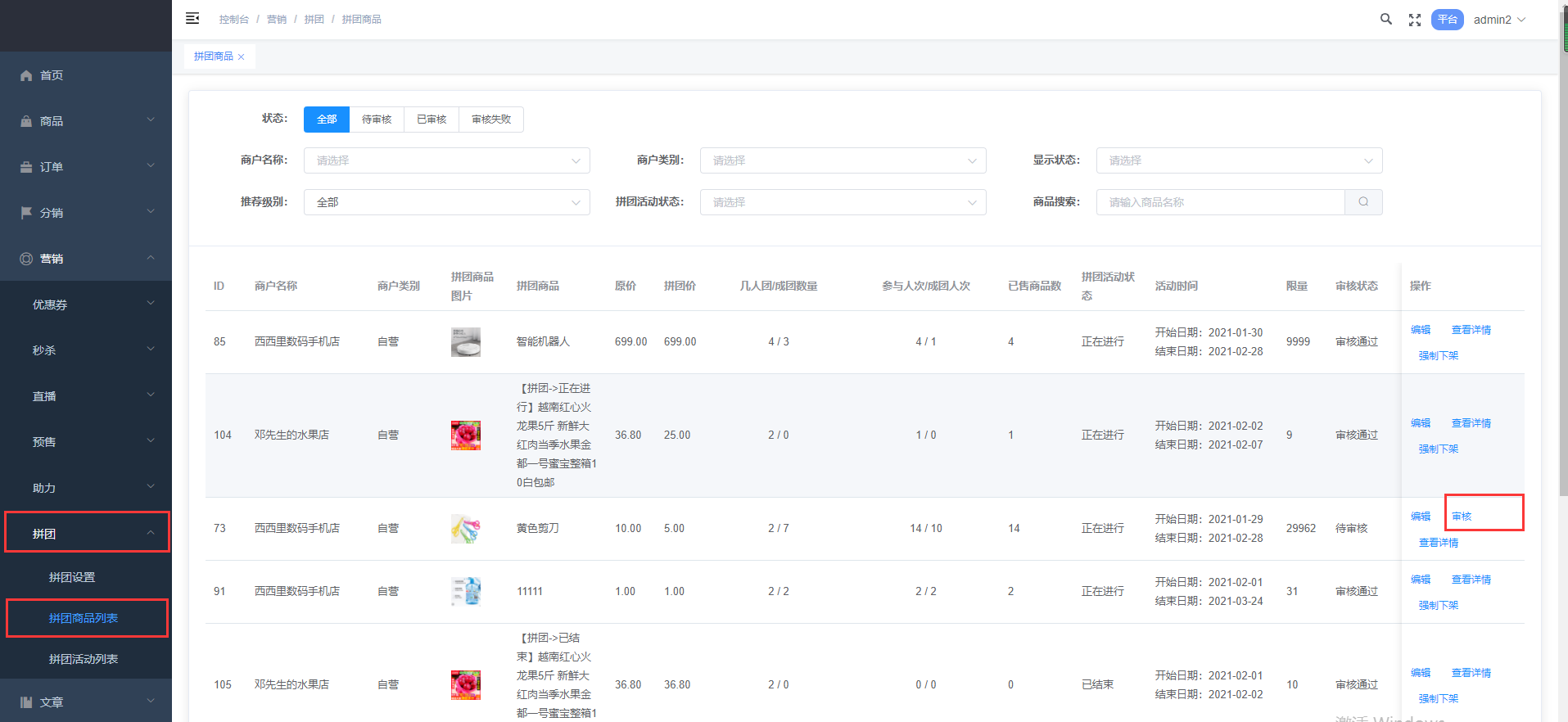Click the product search button icon
Image resolution: width=1568 pixels, height=722 pixels.
pos(1363,202)
